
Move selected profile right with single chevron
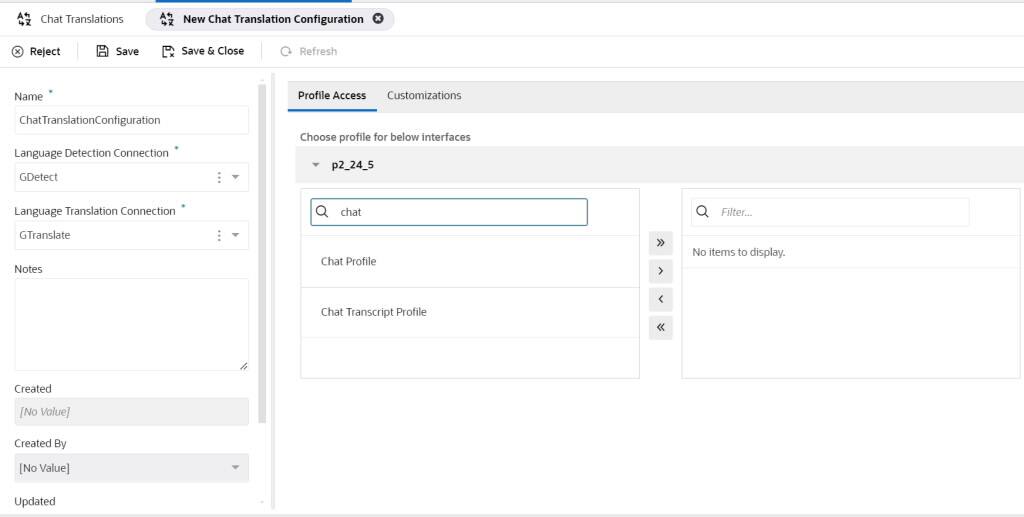point(660,271)
